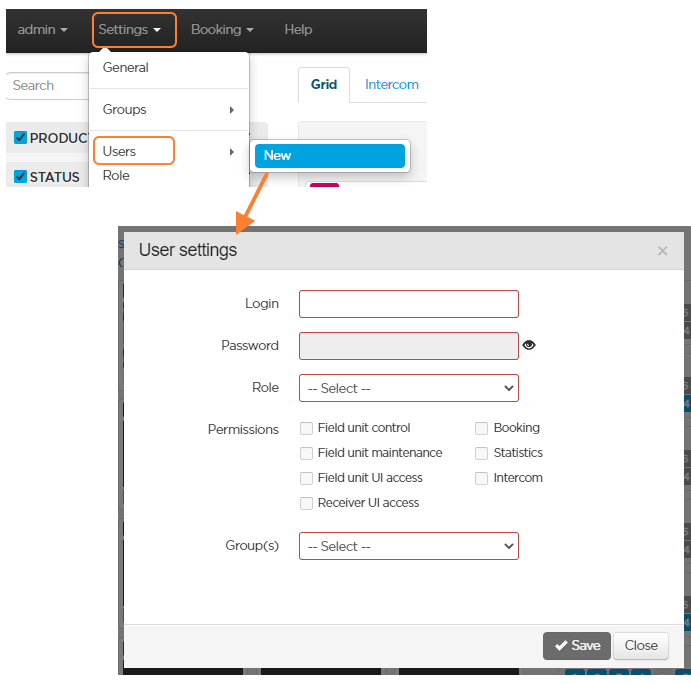Image resolution: width=691 pixels, height=684 pixels.
Task: Click New in Users submenu
Action: pyautogui.click(x=329, y=156)
